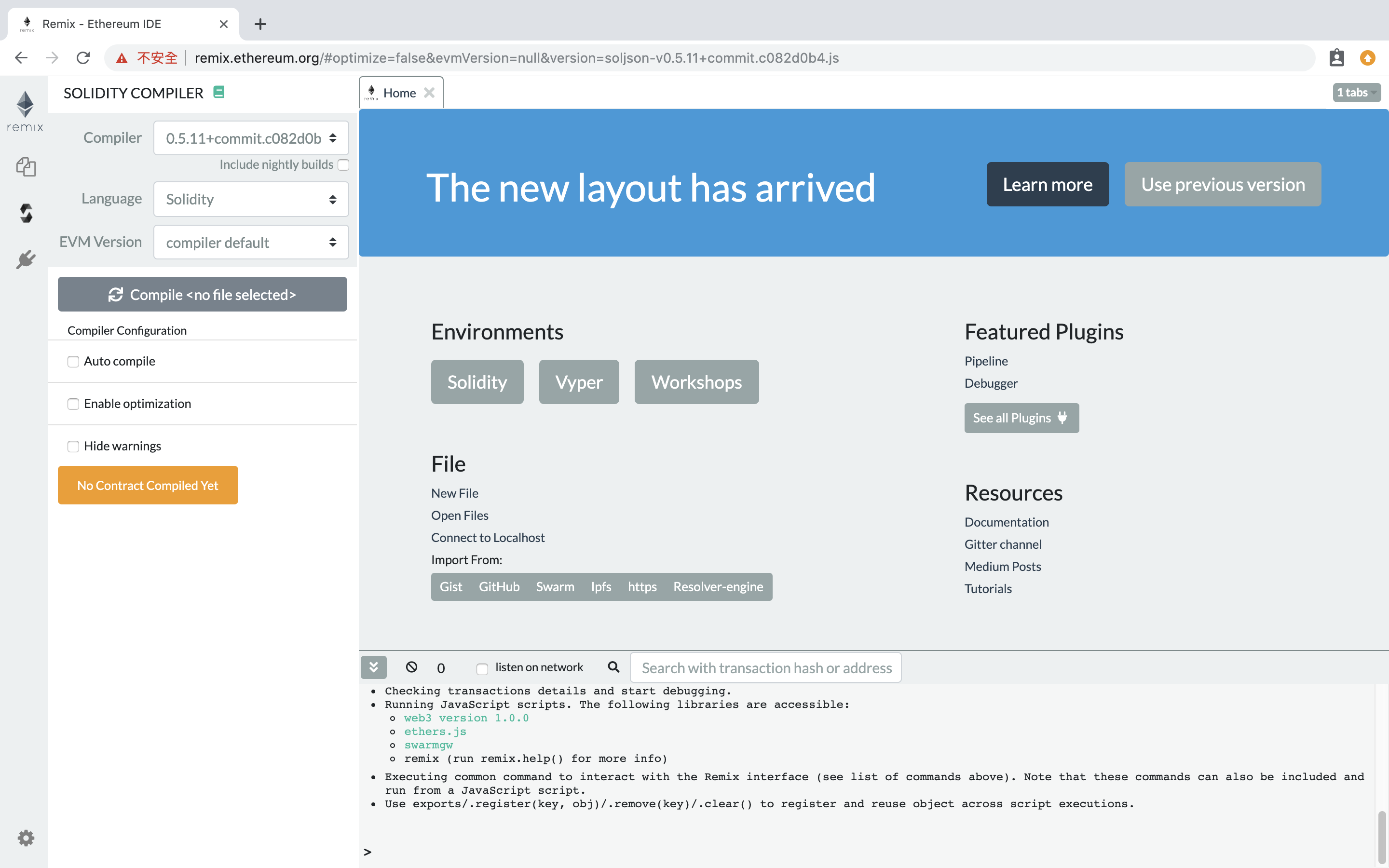
Task: Open the Plugin Manager plug icon
Action: [26, 259]
